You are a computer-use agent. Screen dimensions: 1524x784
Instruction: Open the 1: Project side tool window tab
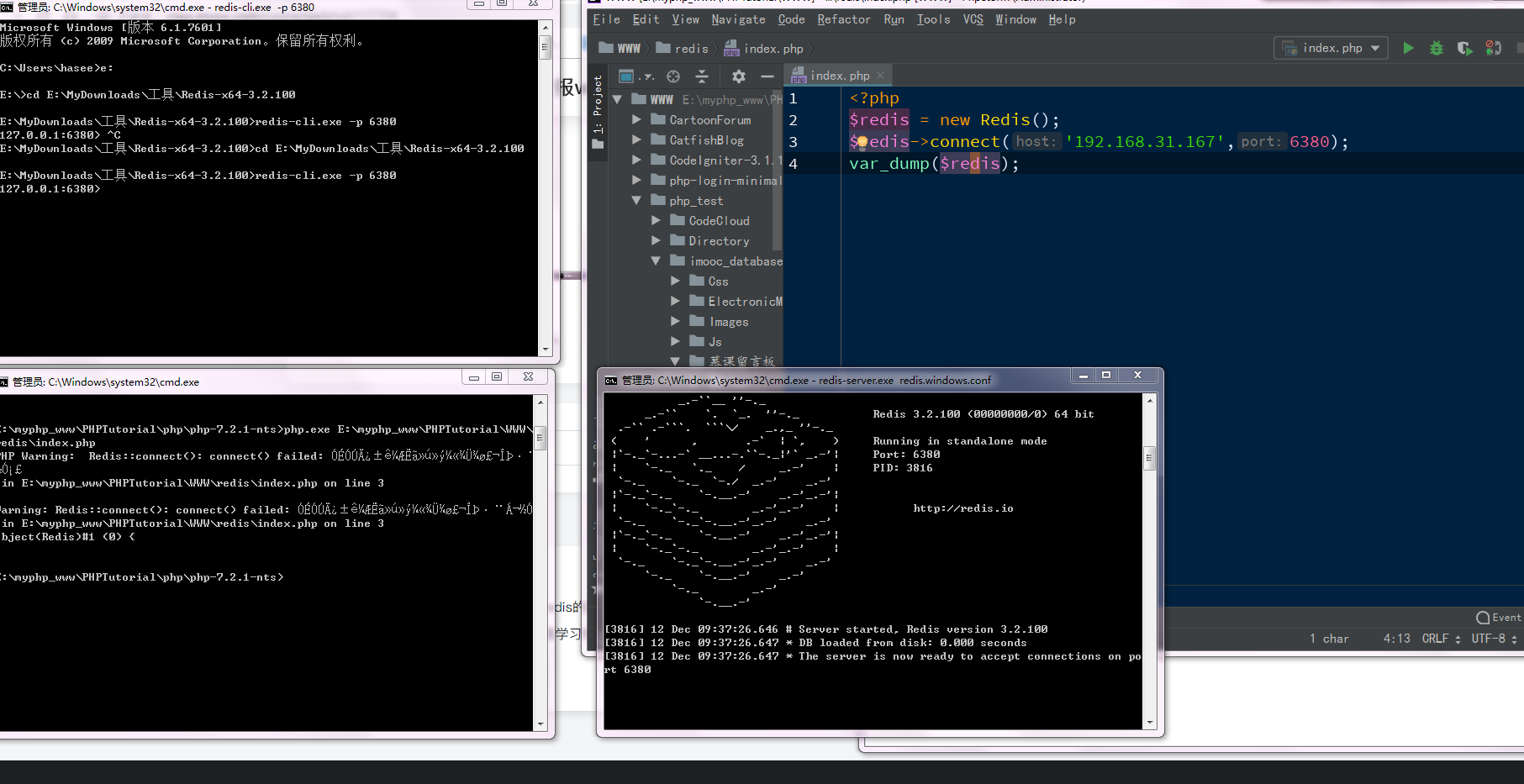[x=598, y=105]
